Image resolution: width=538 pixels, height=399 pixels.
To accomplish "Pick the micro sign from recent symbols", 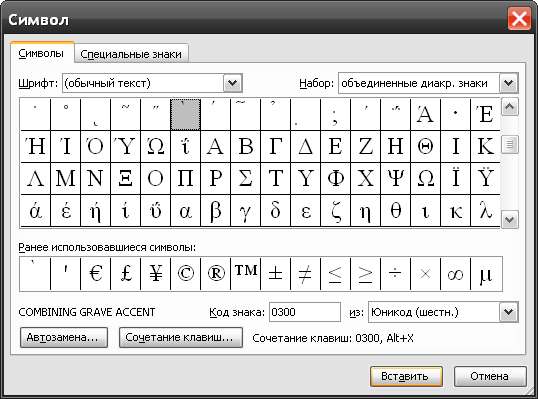I will pos(486,274).
